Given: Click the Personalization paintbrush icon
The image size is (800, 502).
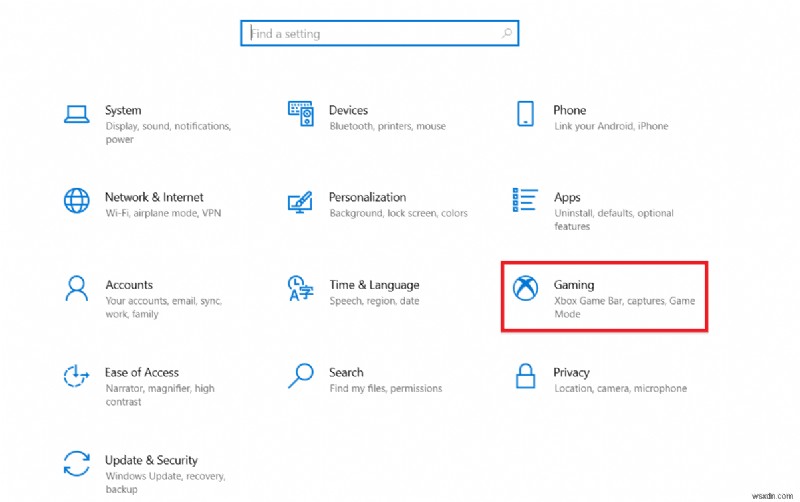Looking at the screenshot, I should 301,201.
